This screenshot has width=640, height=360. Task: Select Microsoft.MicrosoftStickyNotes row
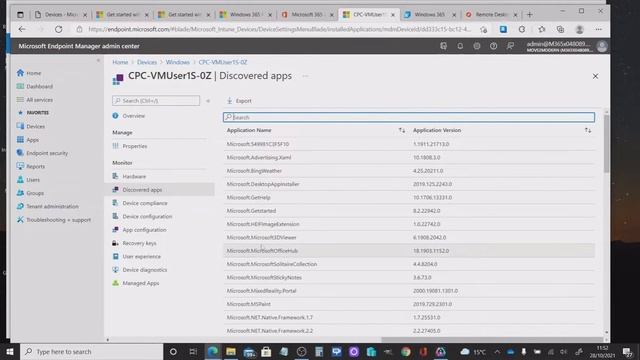coord(409,278)
